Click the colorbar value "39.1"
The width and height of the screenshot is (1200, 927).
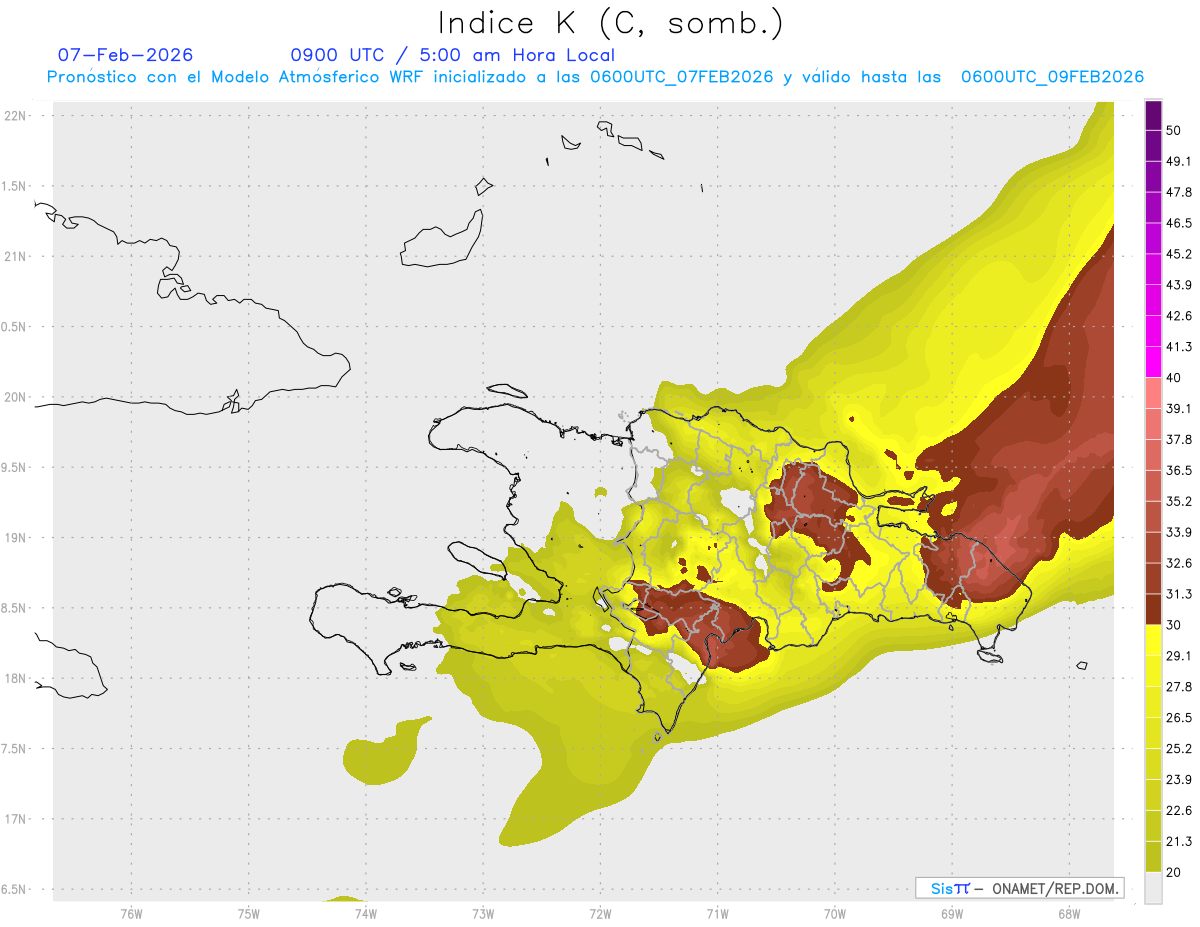[1179, 409]
